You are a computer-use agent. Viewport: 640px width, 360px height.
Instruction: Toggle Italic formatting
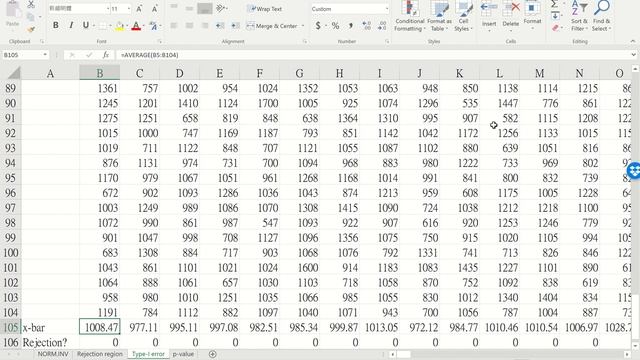71,26
